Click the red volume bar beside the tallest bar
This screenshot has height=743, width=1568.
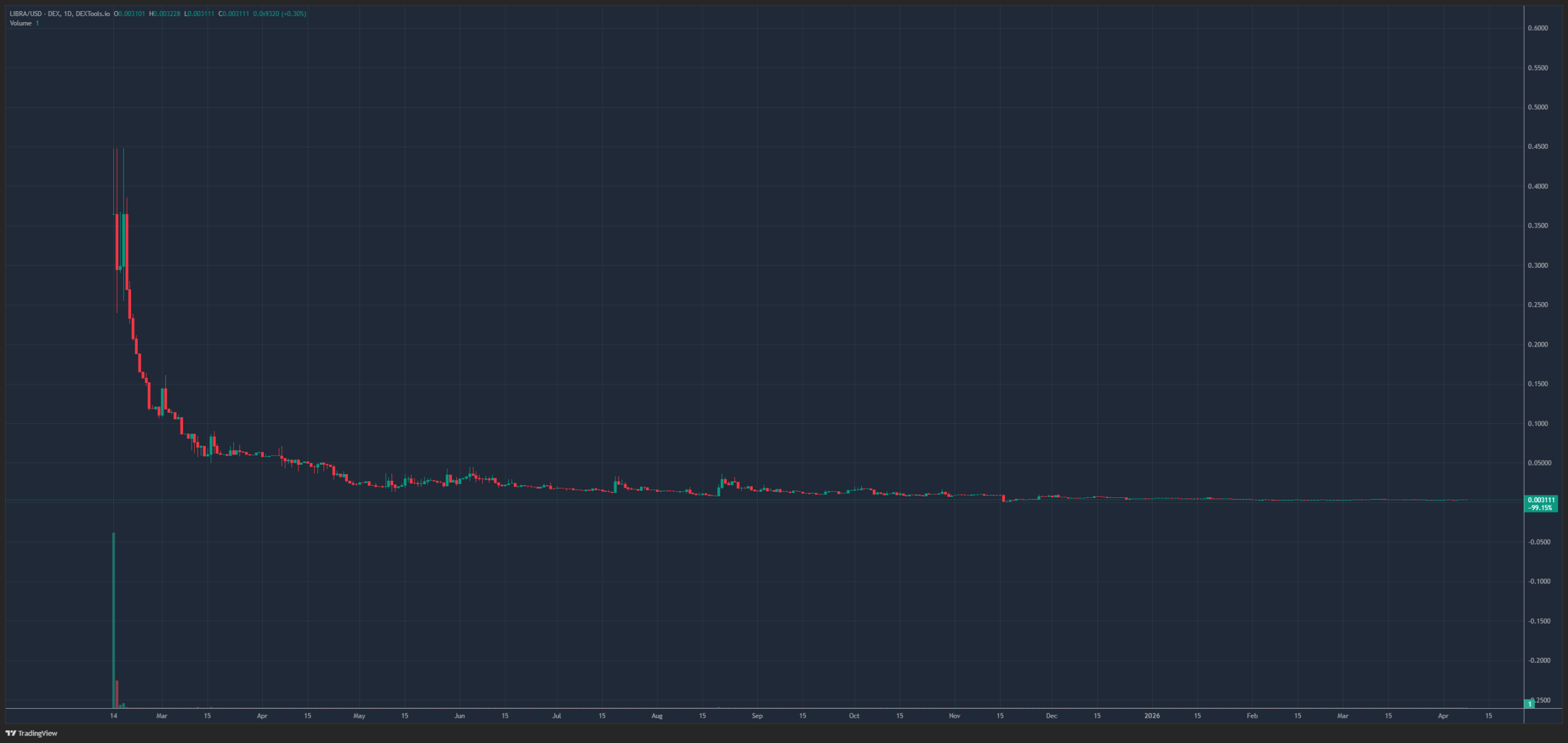117,693
